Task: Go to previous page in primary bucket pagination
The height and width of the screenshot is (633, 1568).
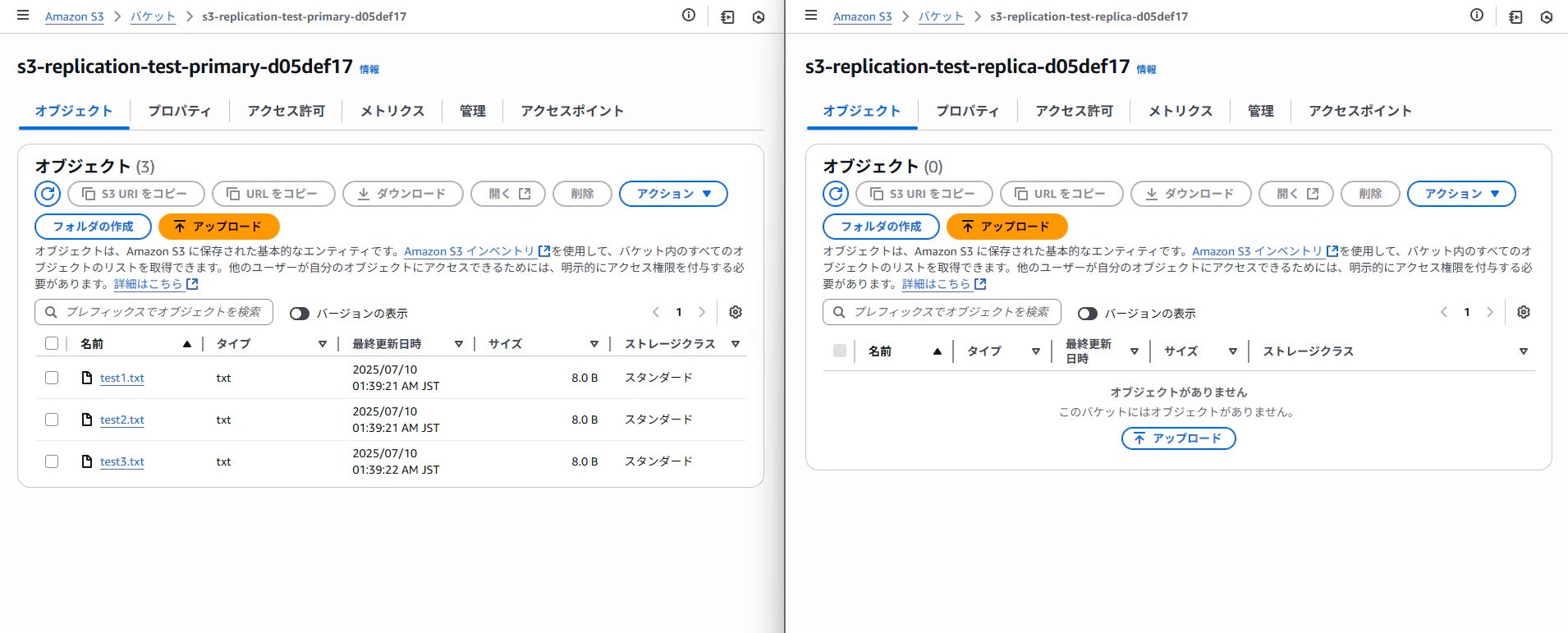Action: tap(656, 312)
